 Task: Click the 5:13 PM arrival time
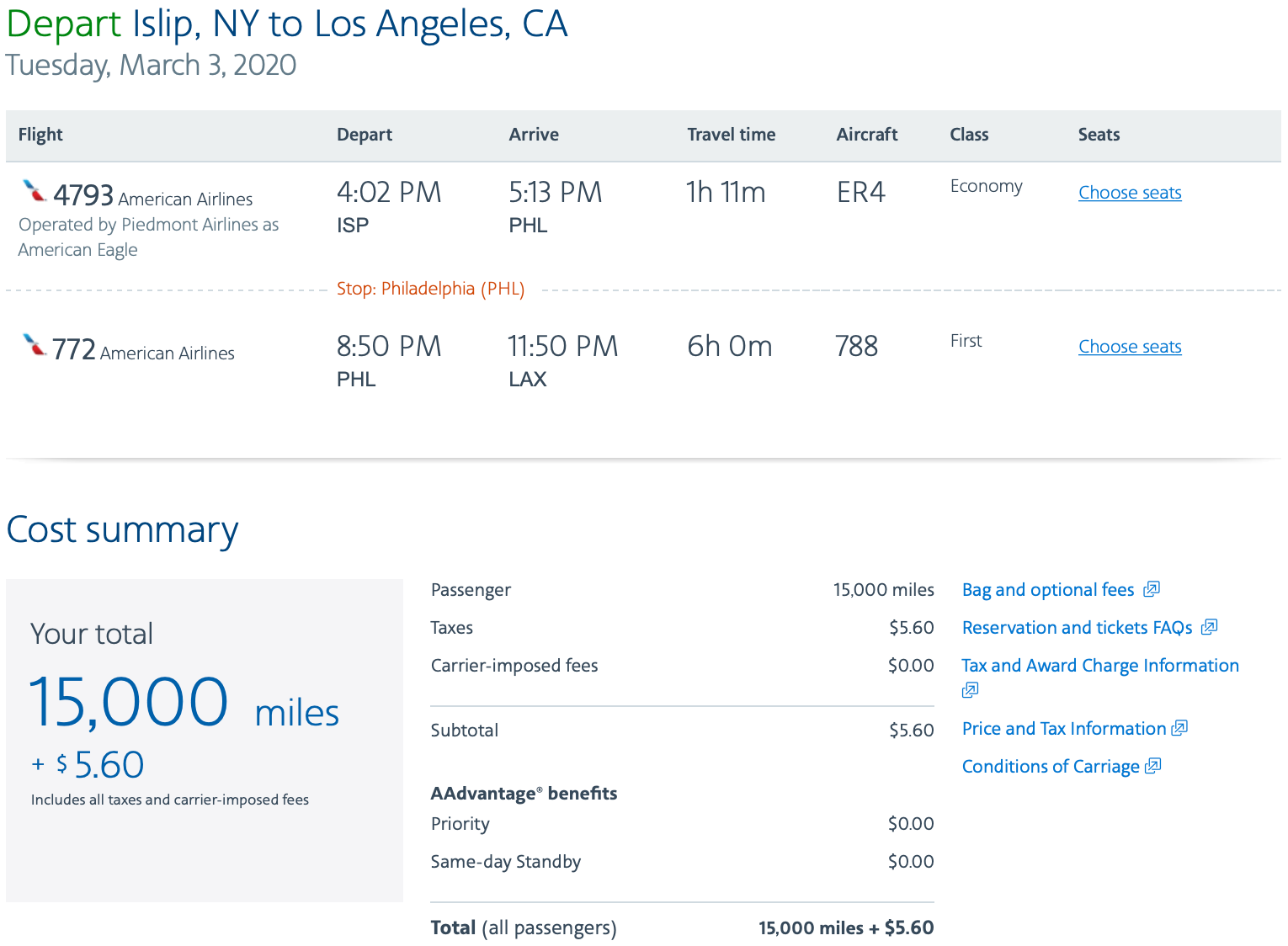pyautogui.click(x=556, y=193)
